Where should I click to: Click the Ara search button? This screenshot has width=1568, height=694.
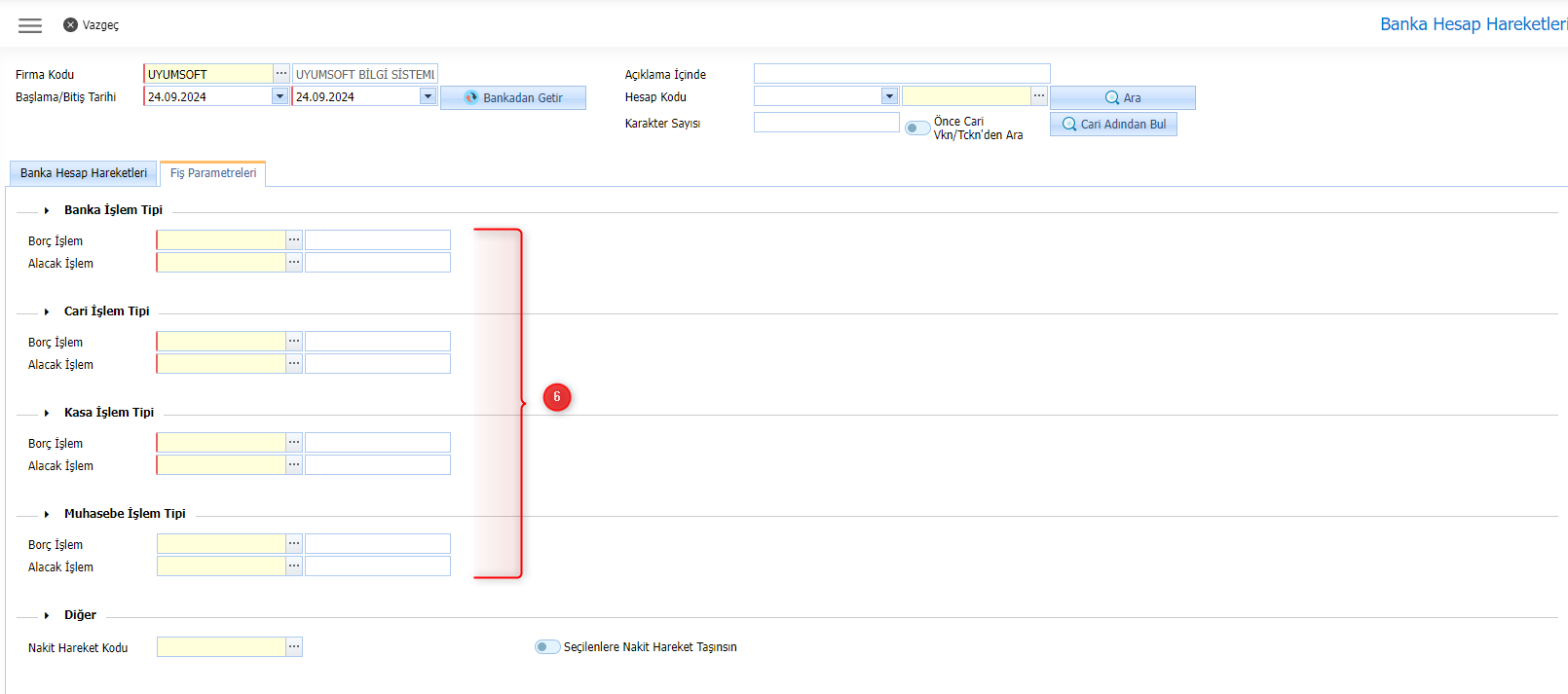pyautogui.click(x=1123, y=98)
